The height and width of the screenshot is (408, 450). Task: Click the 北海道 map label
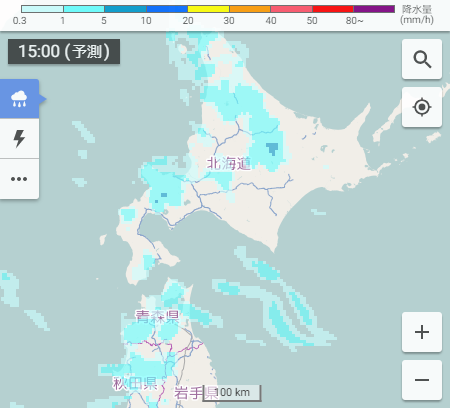[x=229, y=163]
